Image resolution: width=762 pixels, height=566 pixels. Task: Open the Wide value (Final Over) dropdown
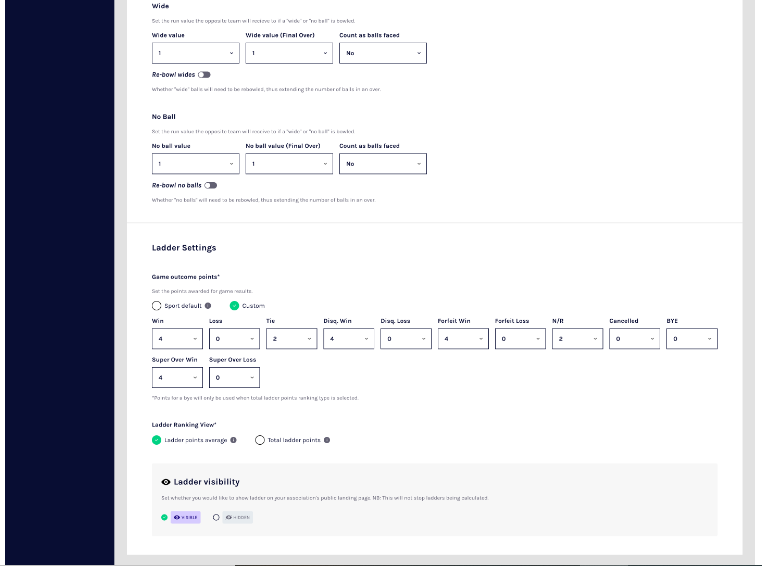289,53
